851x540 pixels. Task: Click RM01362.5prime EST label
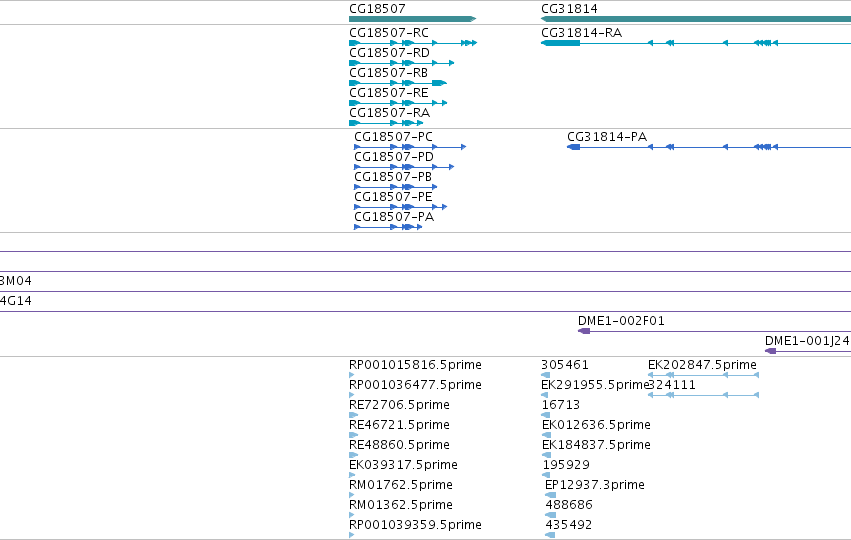pos(401,505)
